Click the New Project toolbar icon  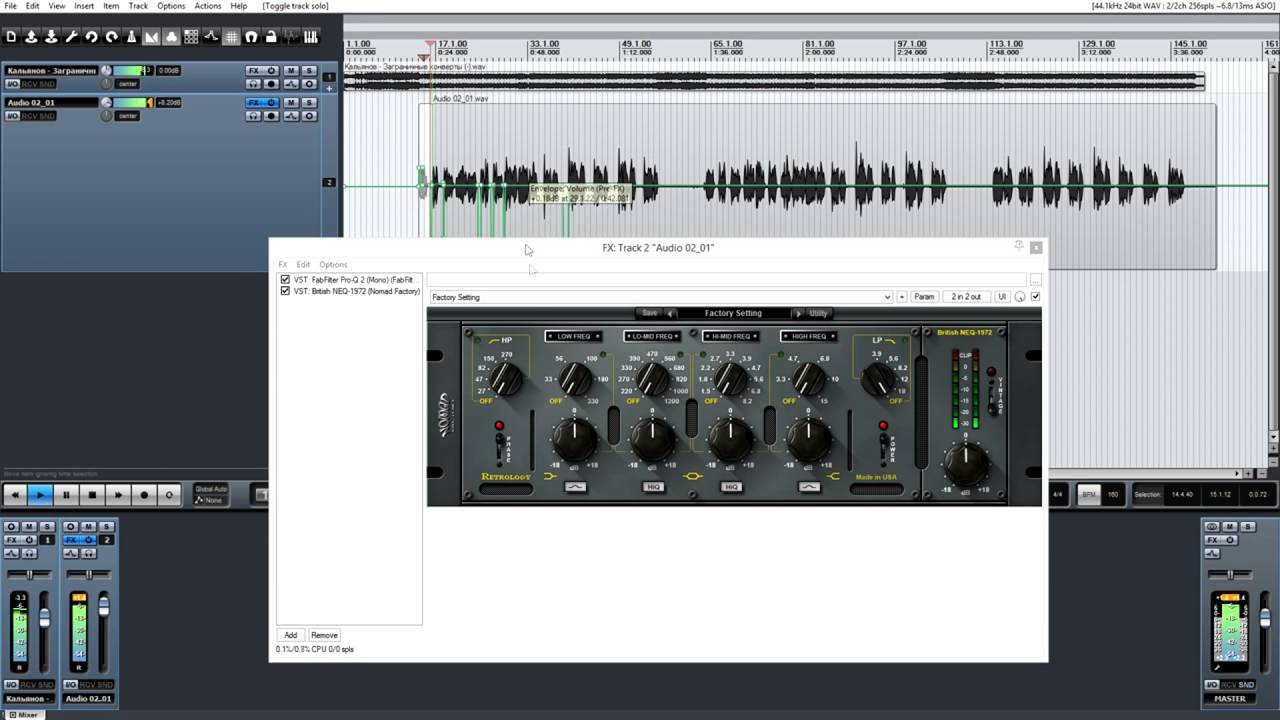click(11, 37)
